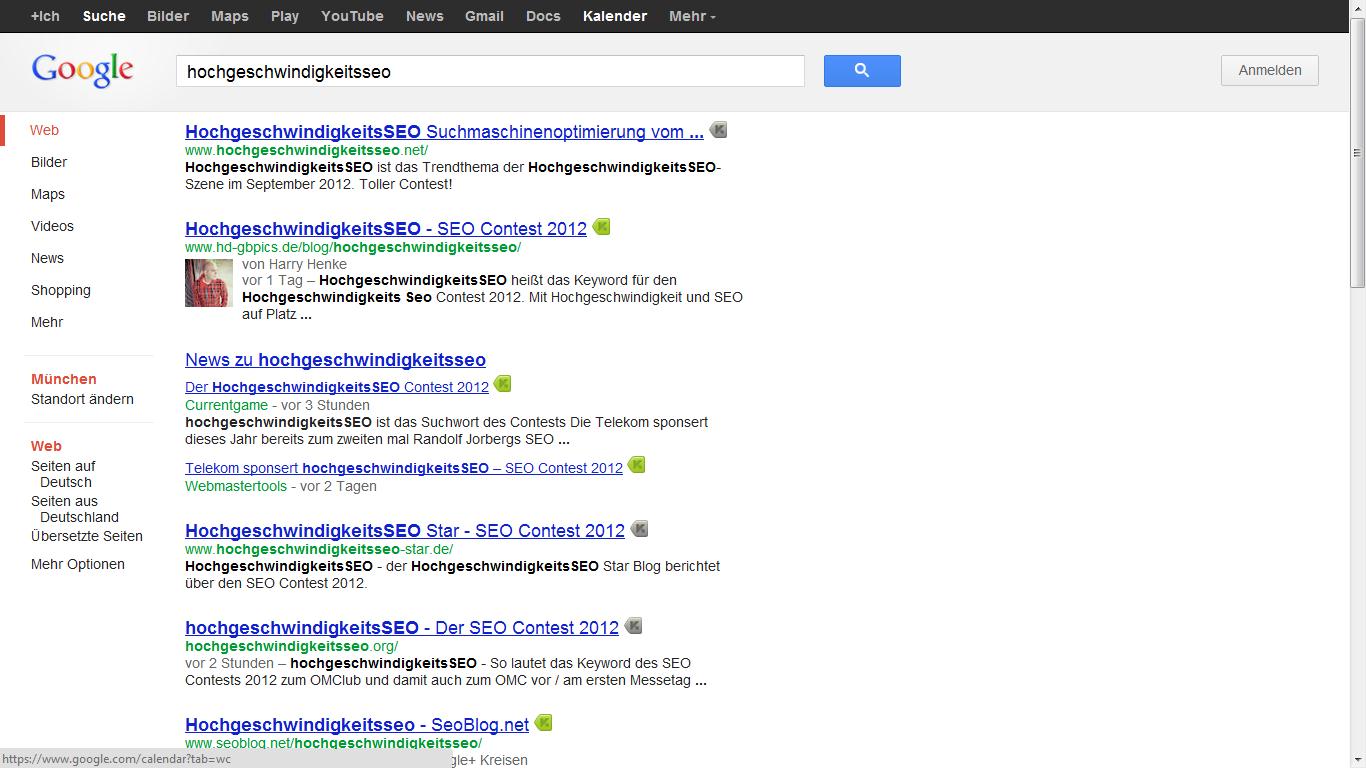Filter by Seiten auf Deutsch

point(64,474)
